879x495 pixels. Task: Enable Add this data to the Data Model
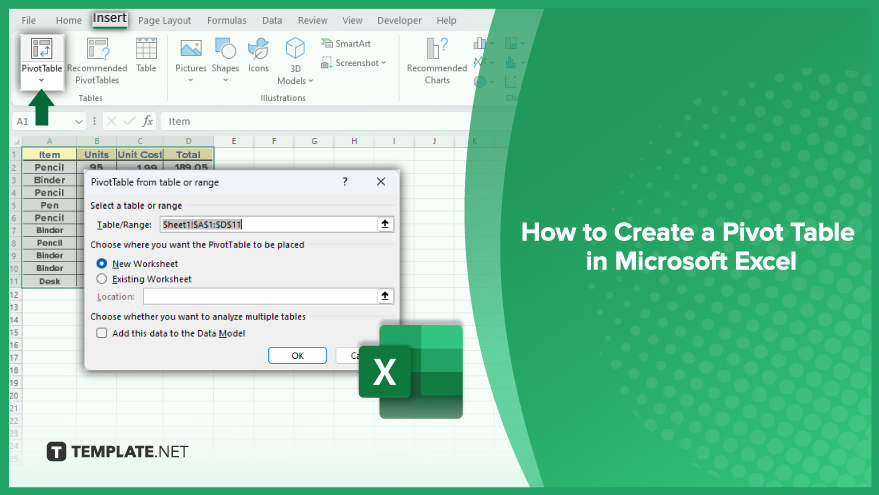pyautogui.click(x=101, y=333)
